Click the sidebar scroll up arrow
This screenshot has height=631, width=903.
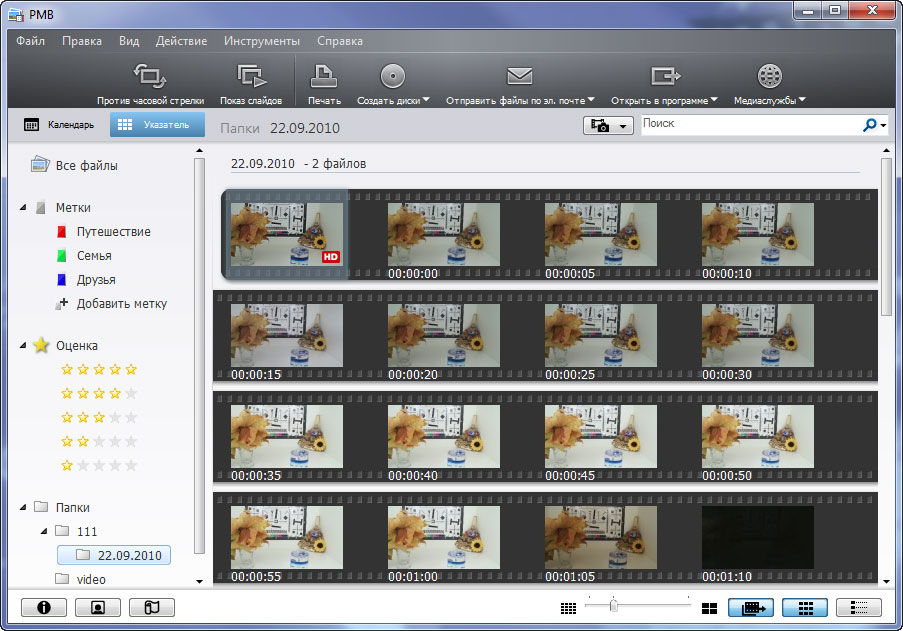click(x=199, y=151)
